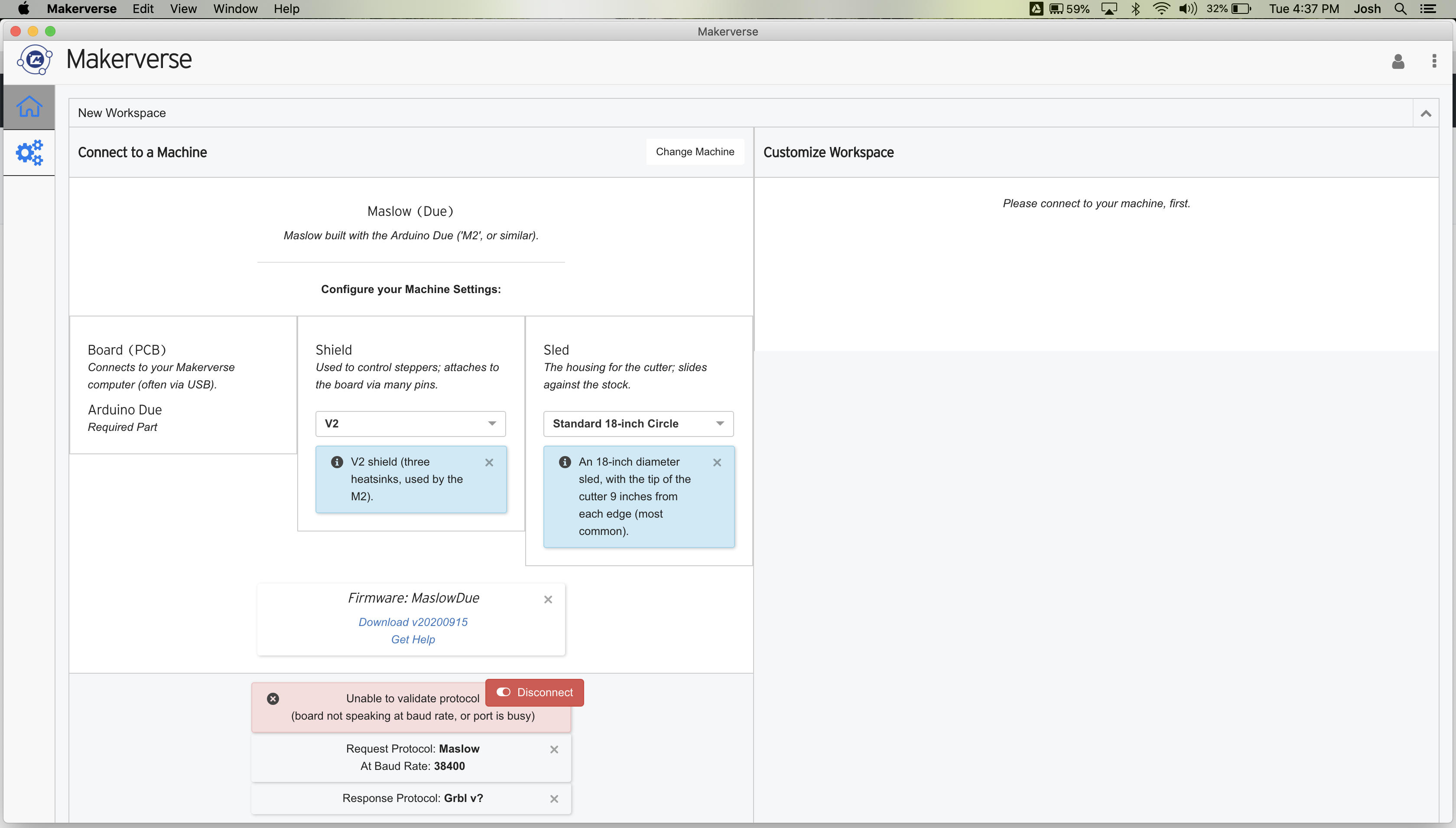Click the Wi-Fi icon in the menu bar
This screenshot has height=828, width=1456.
[1162, 9]
